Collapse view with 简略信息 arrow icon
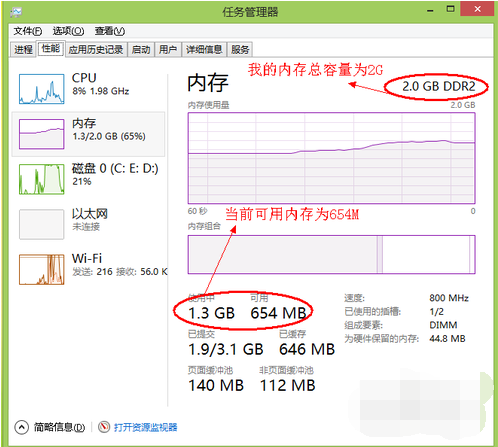 tap(22, 427)
